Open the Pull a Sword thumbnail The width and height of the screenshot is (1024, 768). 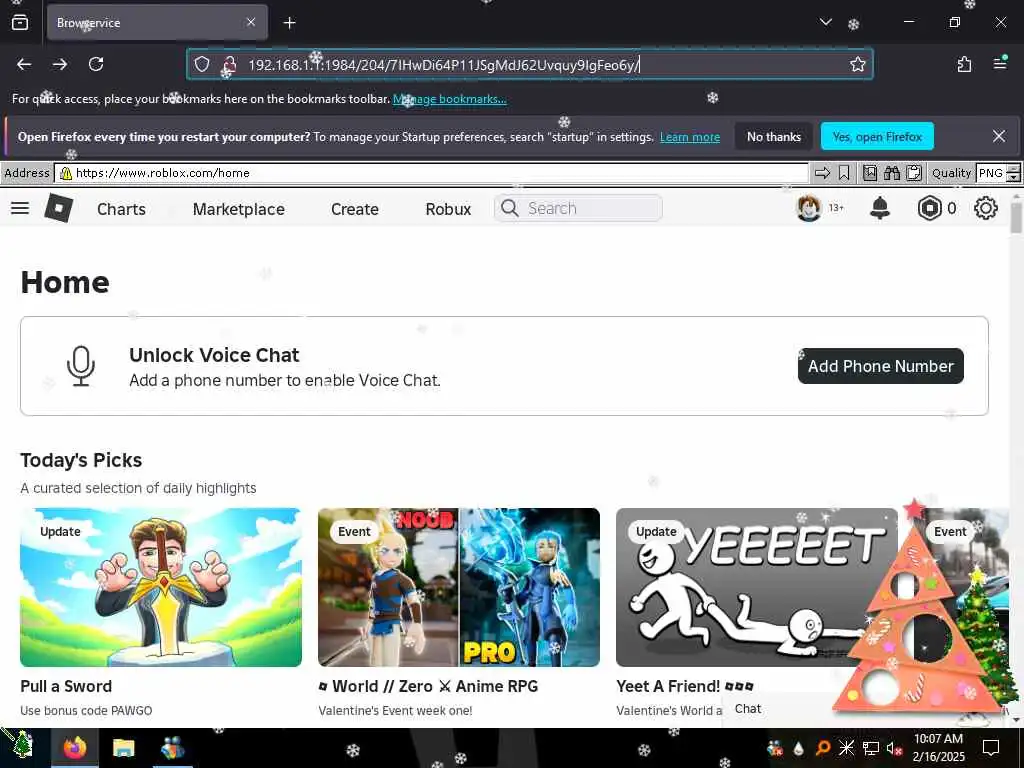(161, 587)
